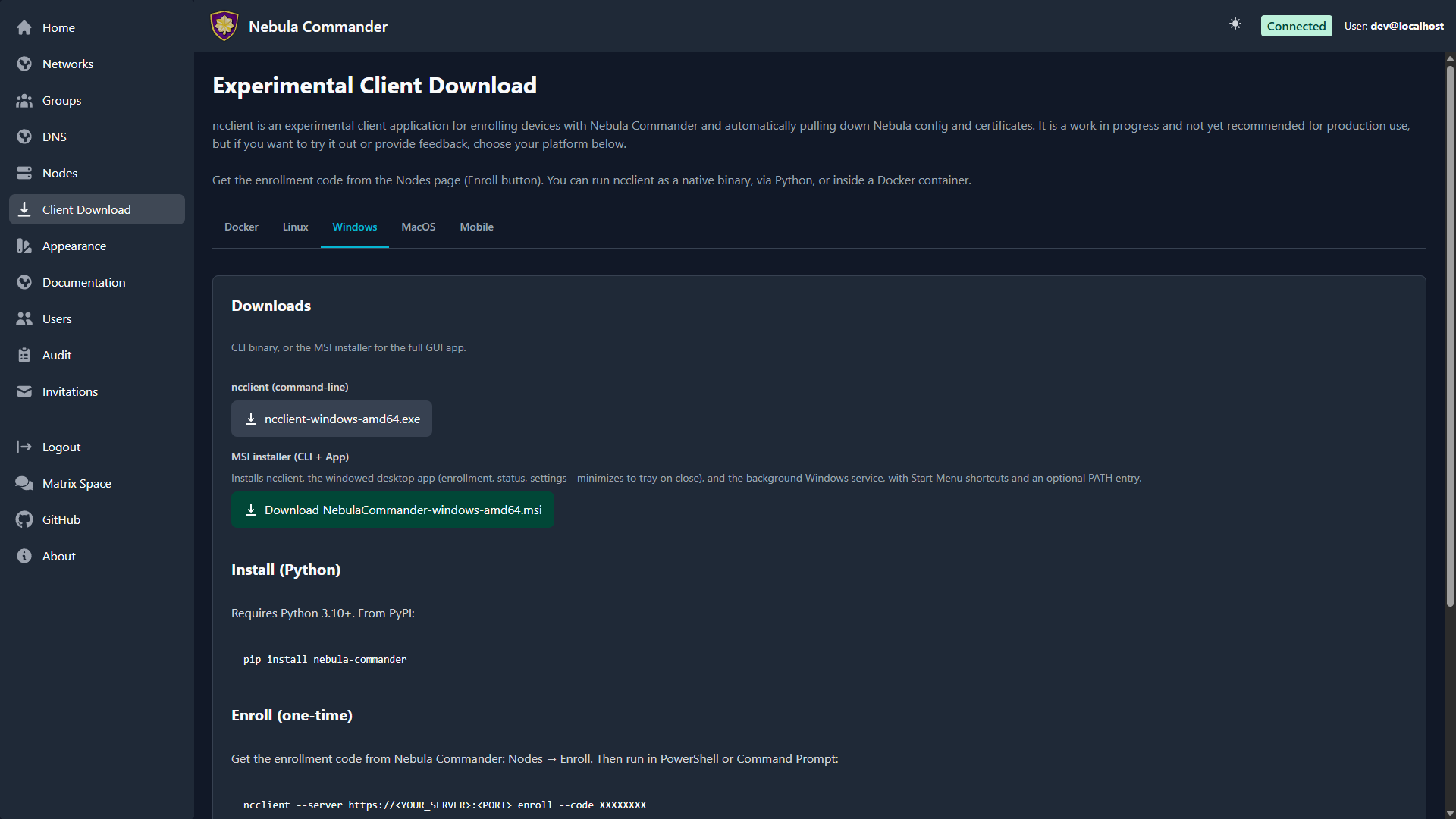Click the Documentation globe icon
The image size is (1456, 819).
point(24,282)
